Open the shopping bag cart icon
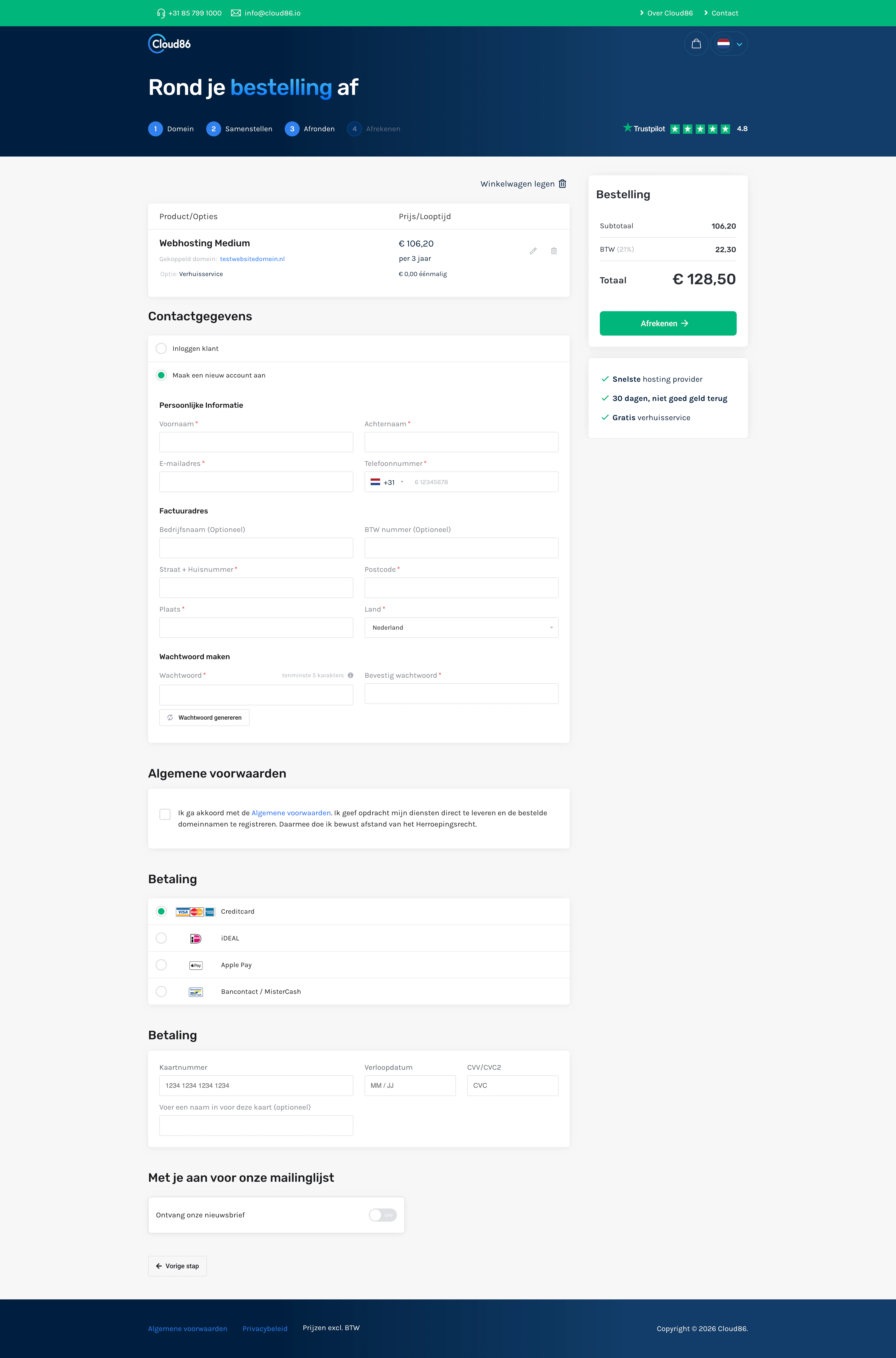Image resolution: width=896 pixels, height=1358 pixels. (x=696, y=44)
